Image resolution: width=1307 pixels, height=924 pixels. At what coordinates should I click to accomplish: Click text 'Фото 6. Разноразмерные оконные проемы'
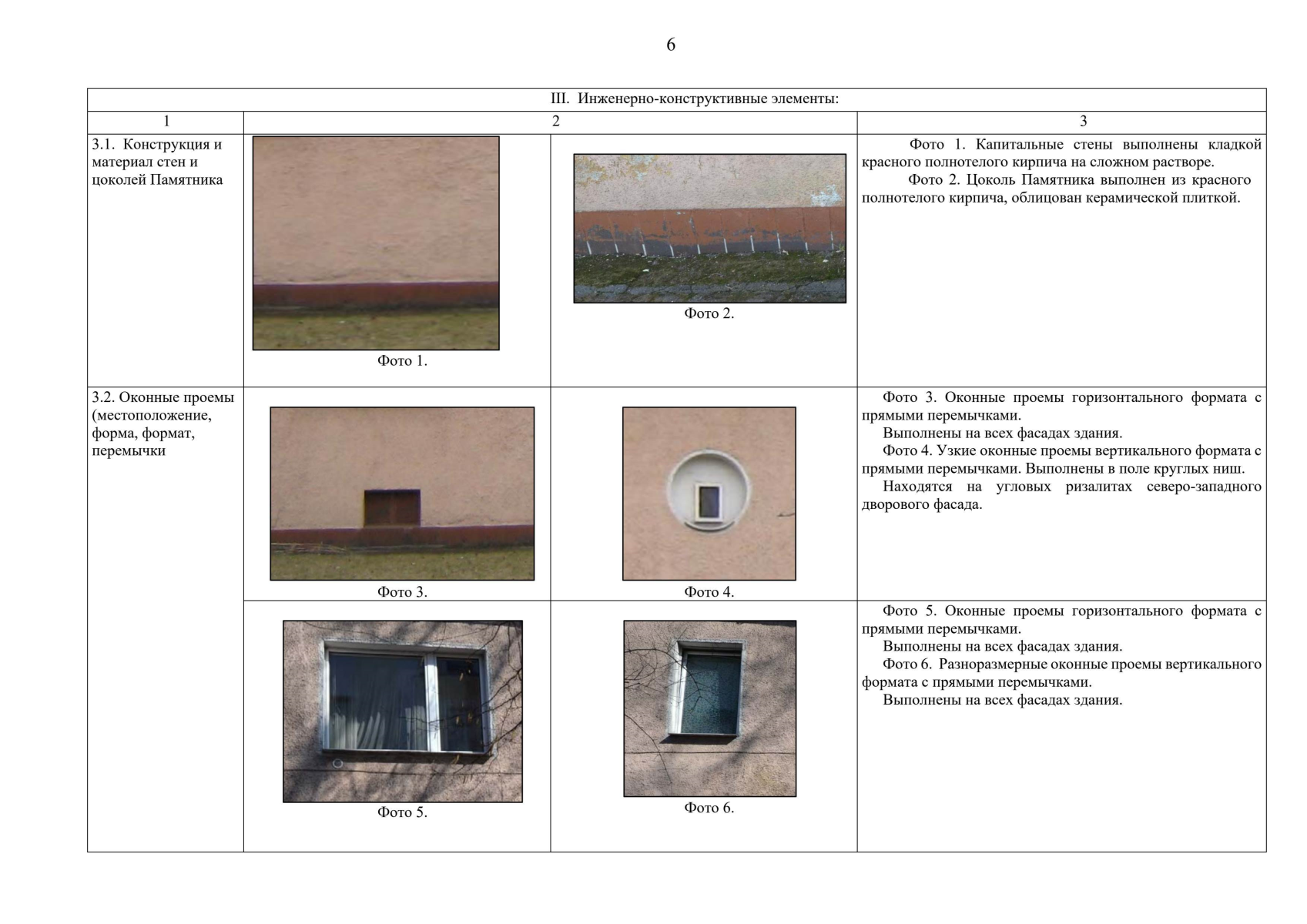tap(1023, 664)
